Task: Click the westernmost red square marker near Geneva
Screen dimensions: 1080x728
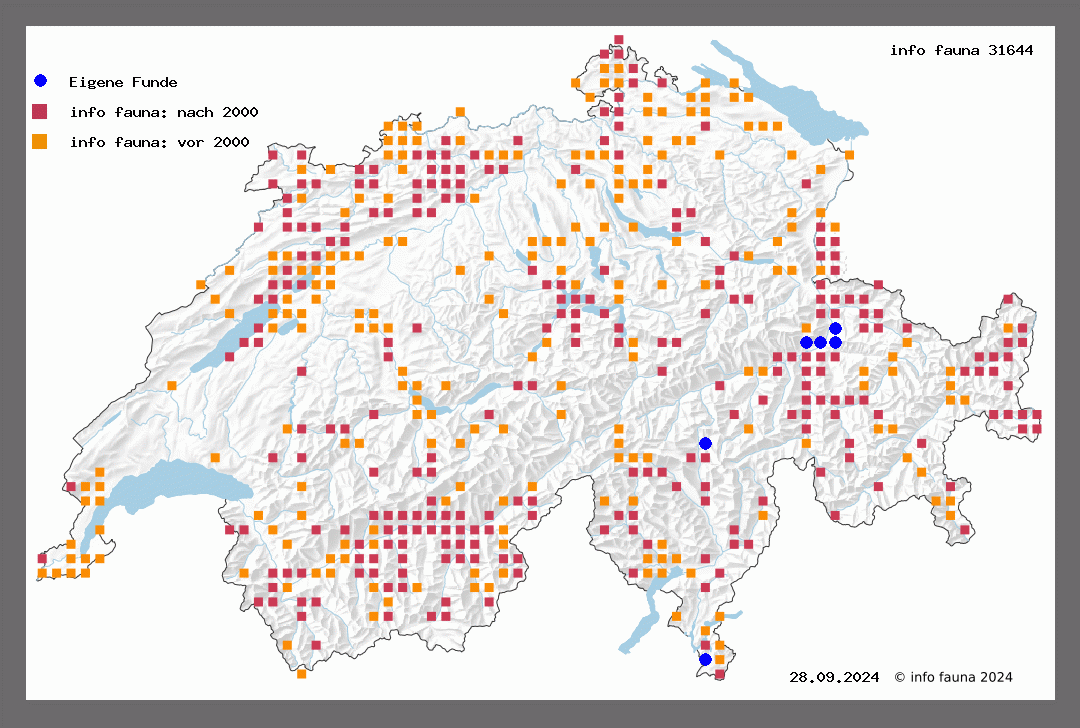Action: point(42,558)
